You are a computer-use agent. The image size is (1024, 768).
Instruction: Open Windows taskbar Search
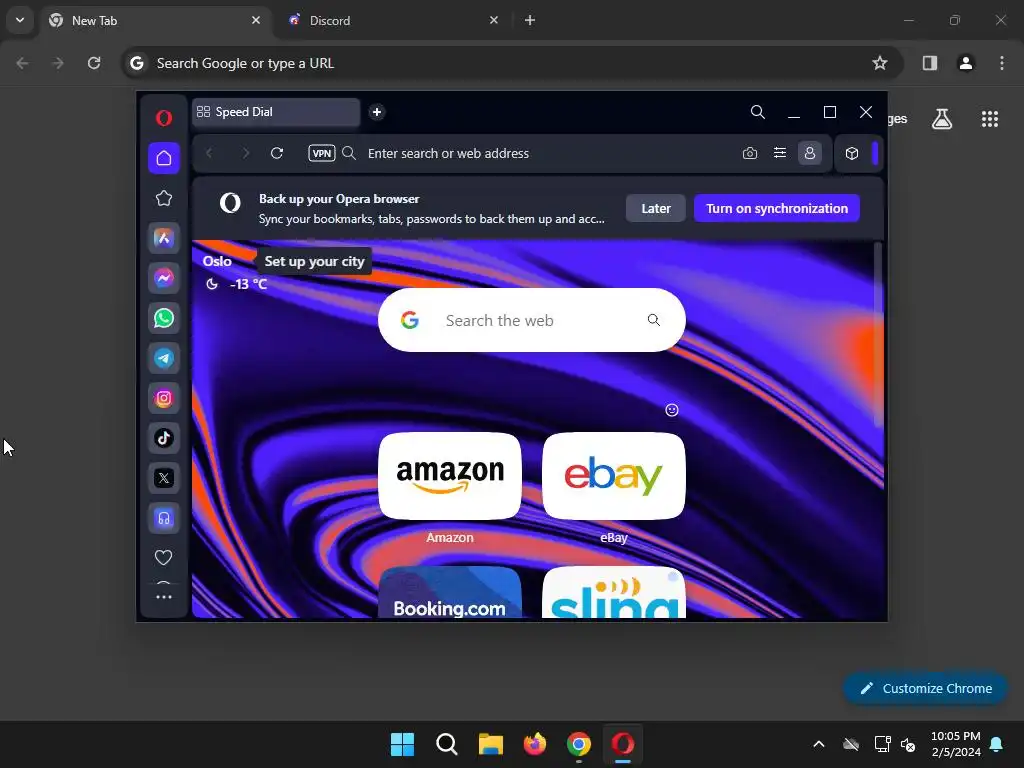[x=447, y=744]
